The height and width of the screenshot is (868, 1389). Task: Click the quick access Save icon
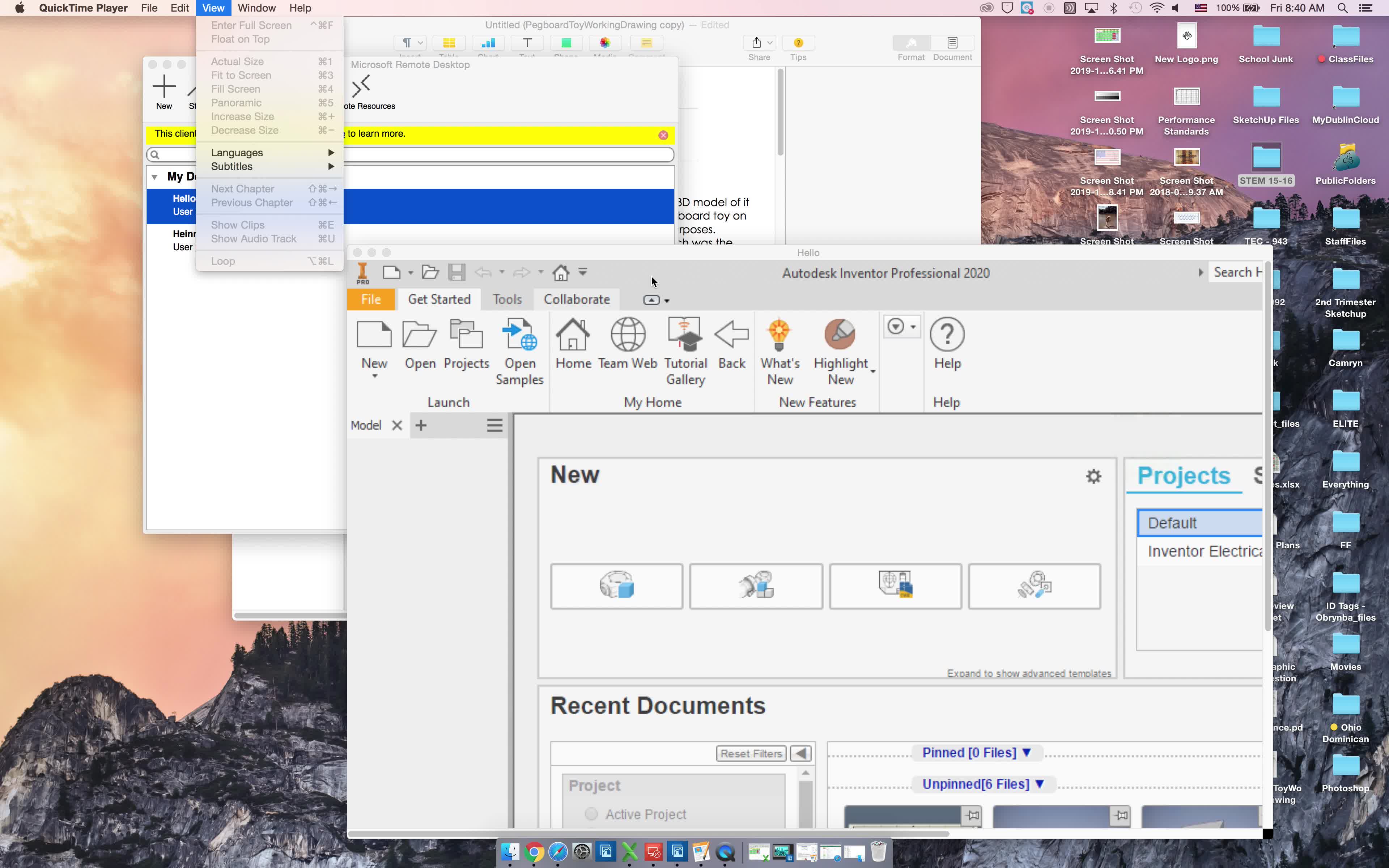pos(457,272)
